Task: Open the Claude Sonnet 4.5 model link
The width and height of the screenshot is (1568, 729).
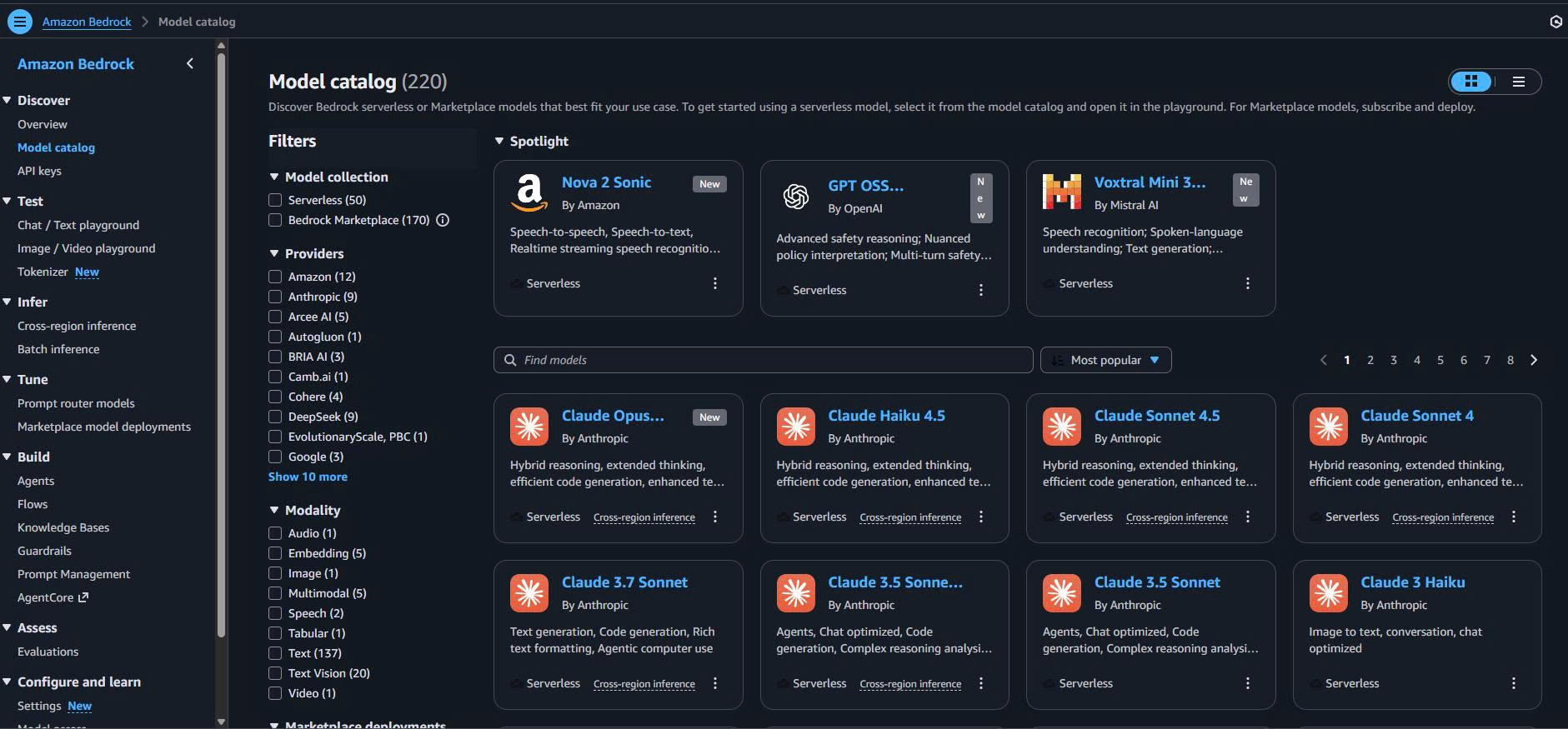Action: (x=1156, y=416)
